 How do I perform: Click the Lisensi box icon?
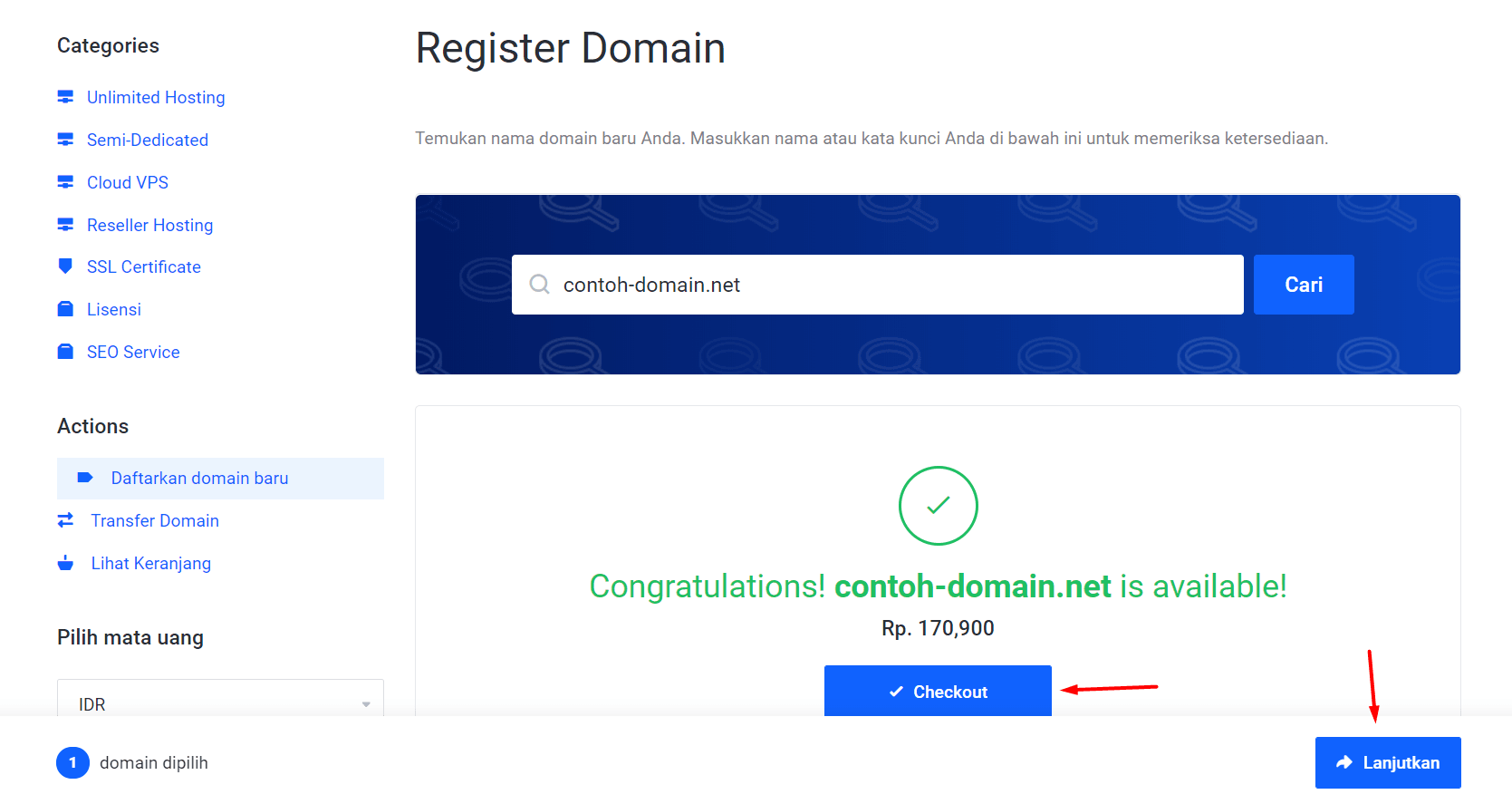click(x=65, y=309)
